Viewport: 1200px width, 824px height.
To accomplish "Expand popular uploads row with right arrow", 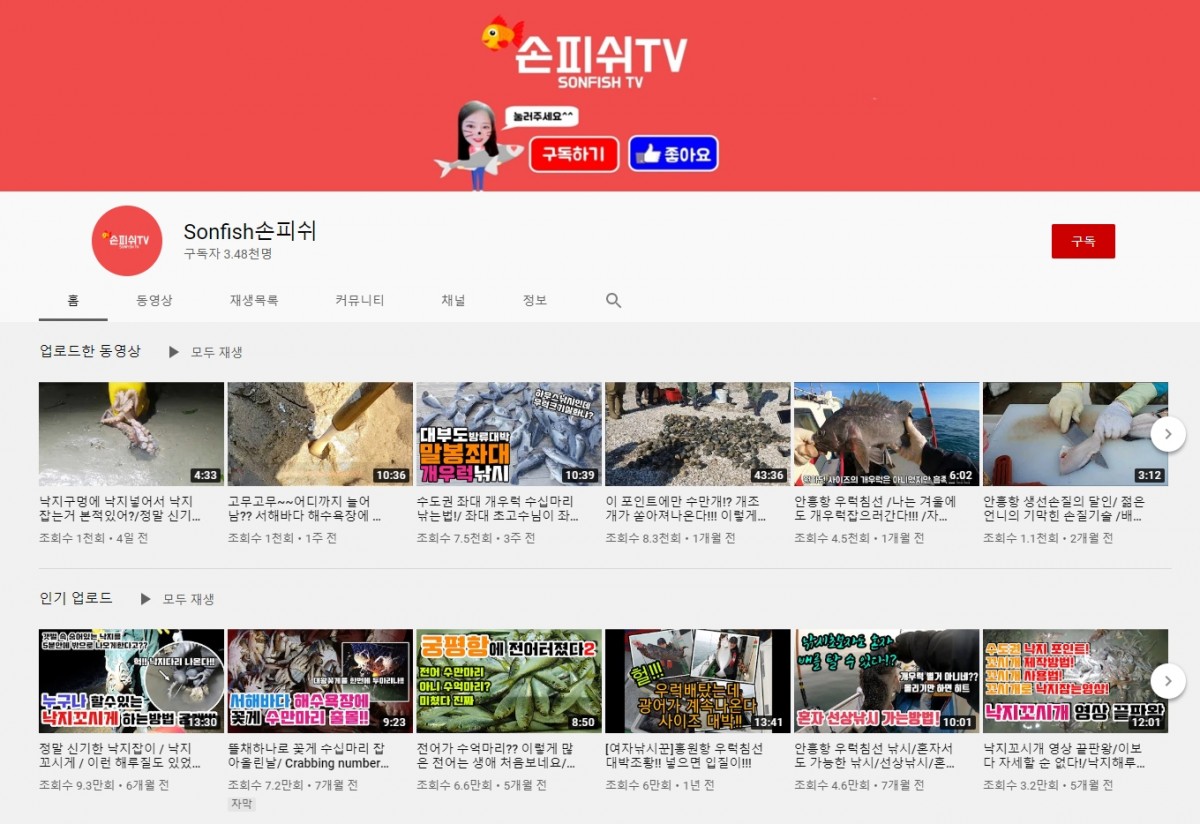I will (1167, 681).
